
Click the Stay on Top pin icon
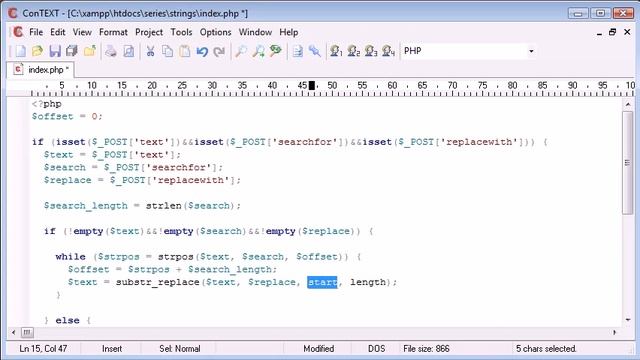pos(315,51)
